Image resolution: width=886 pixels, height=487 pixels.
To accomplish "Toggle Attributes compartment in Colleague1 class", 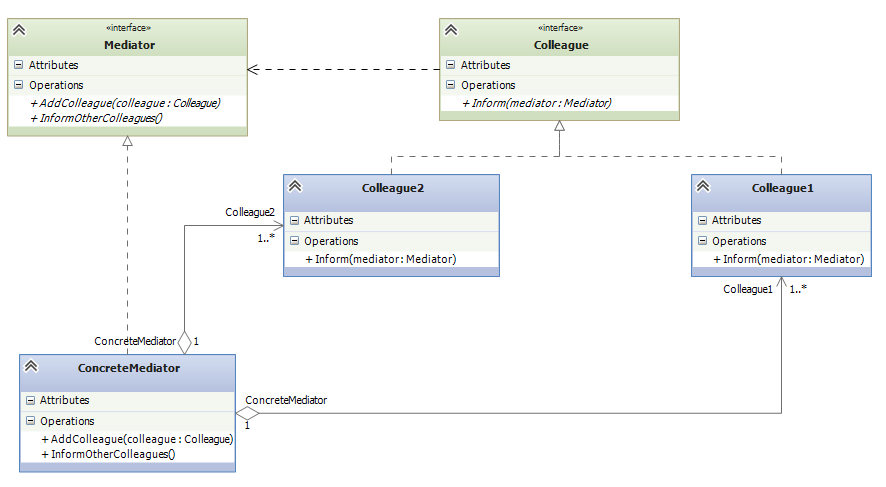I will coord(703,220).
